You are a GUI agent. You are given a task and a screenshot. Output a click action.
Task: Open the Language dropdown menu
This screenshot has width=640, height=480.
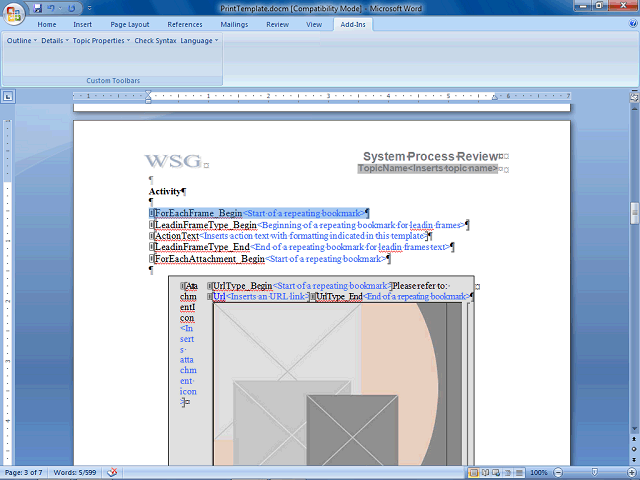coord(200,40)
